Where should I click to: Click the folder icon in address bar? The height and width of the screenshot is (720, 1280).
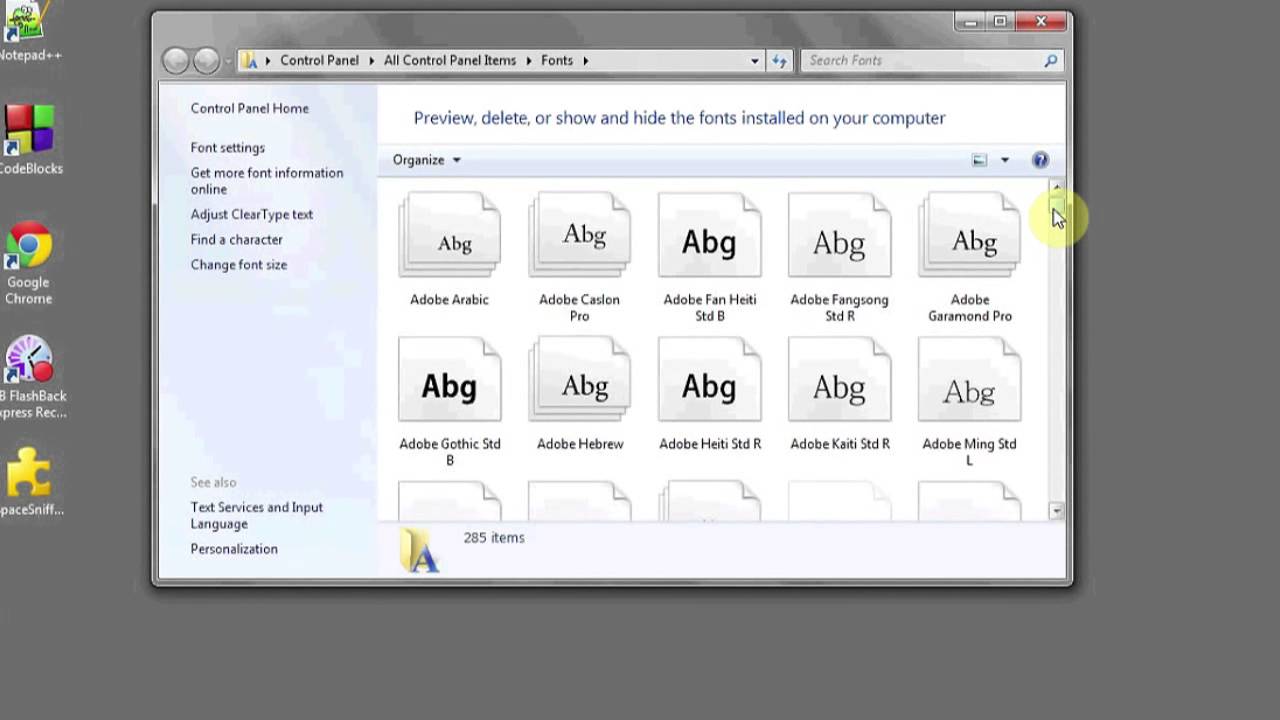pos(249,61)
